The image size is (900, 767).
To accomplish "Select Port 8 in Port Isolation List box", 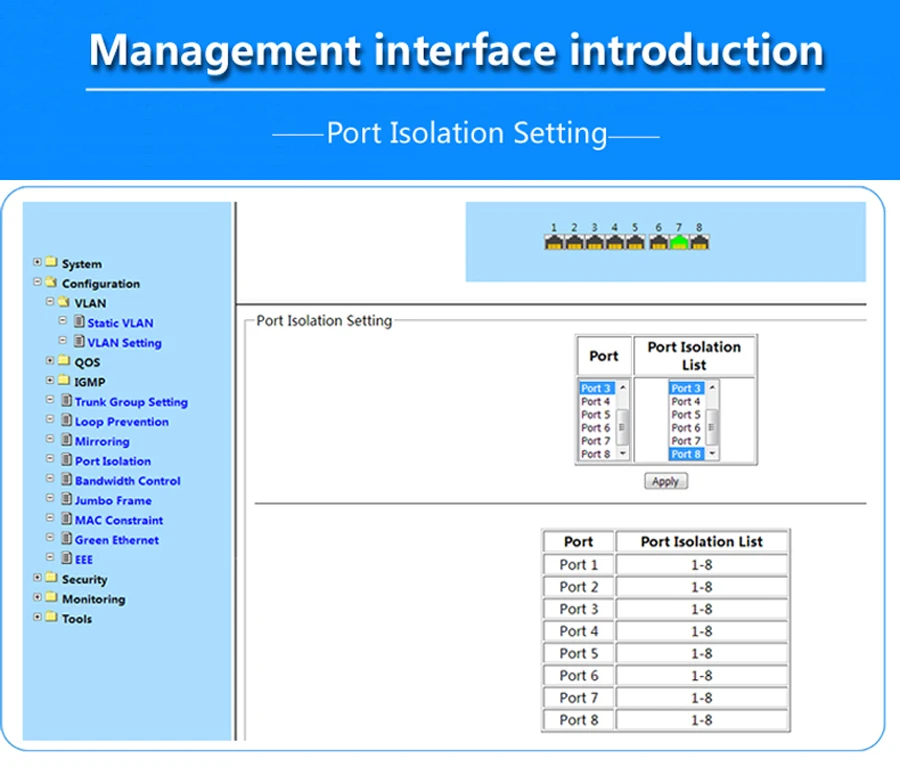I will [686, 454].
